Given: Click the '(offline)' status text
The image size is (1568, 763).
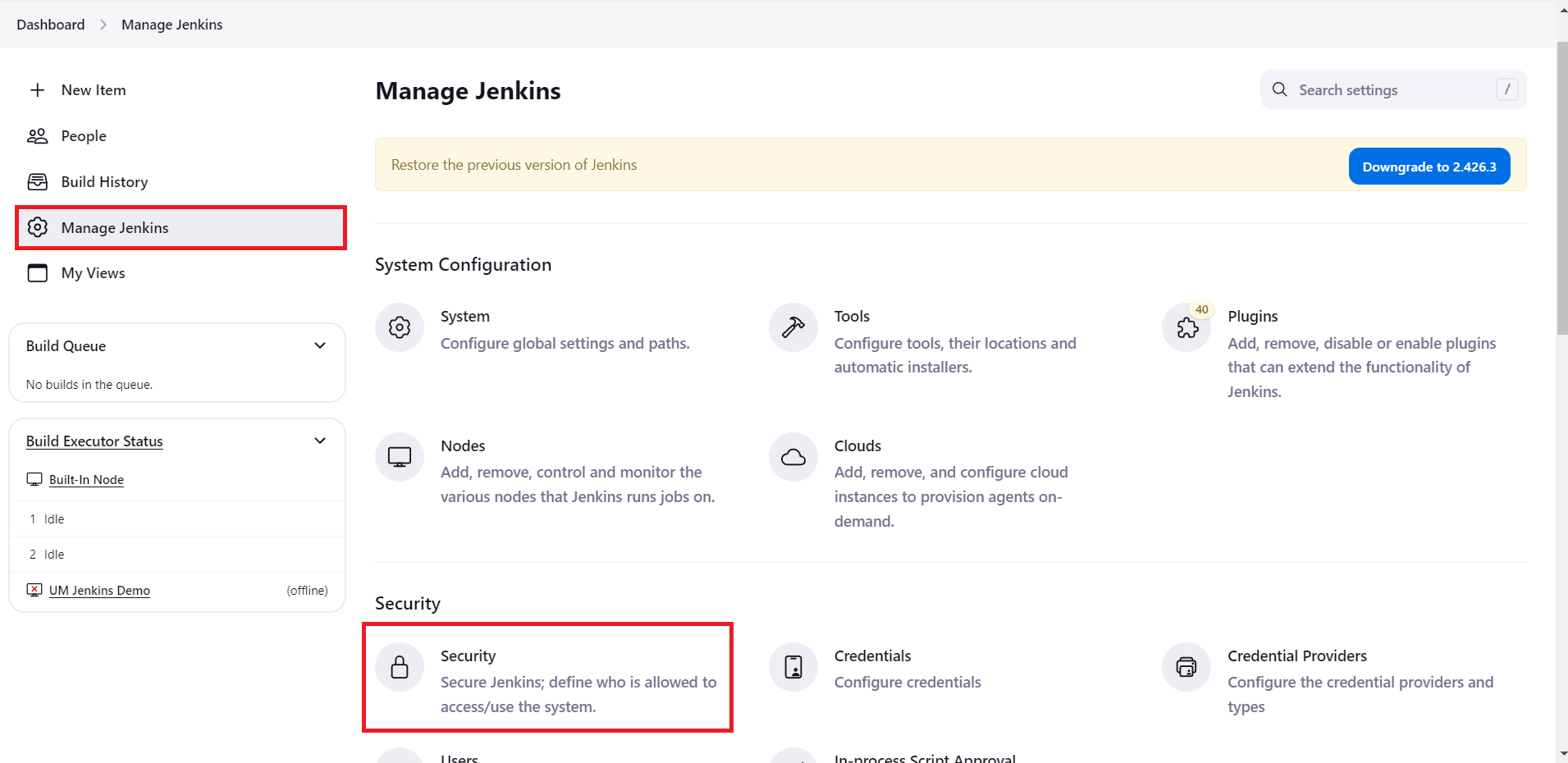Looking at the screenshot, I should (307, 591).
